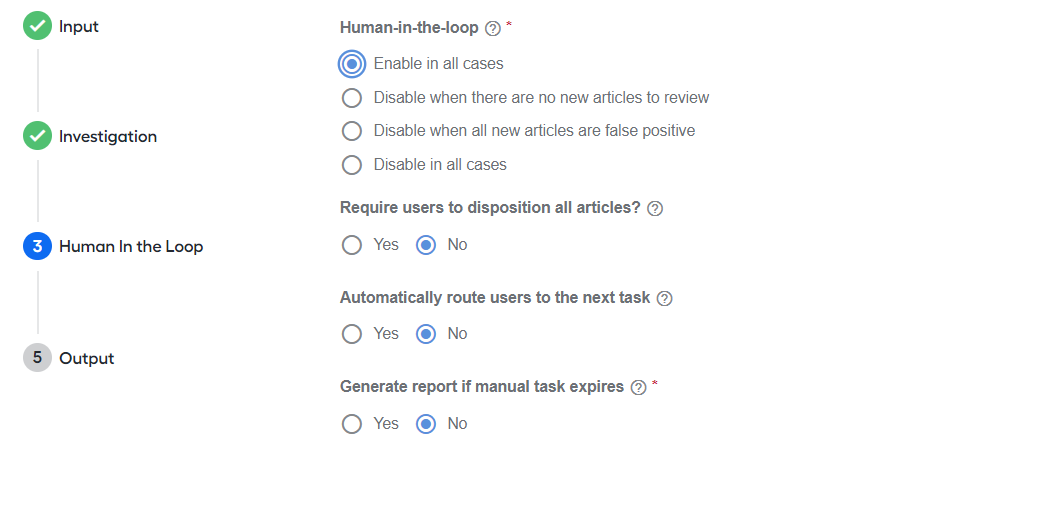Click the gray step 5 Output circle
1047x507 pixels.
point(37,357)
